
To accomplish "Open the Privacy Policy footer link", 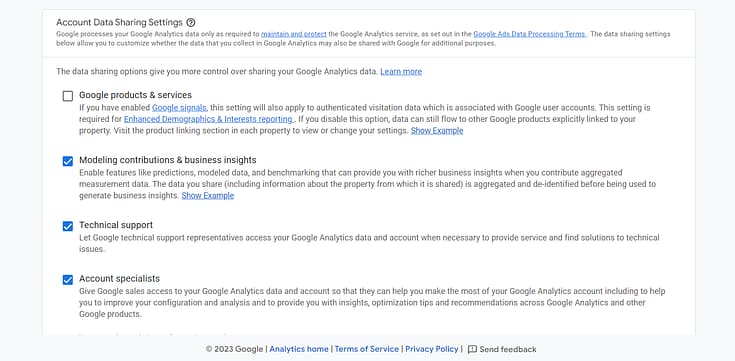I will point(432,349).
